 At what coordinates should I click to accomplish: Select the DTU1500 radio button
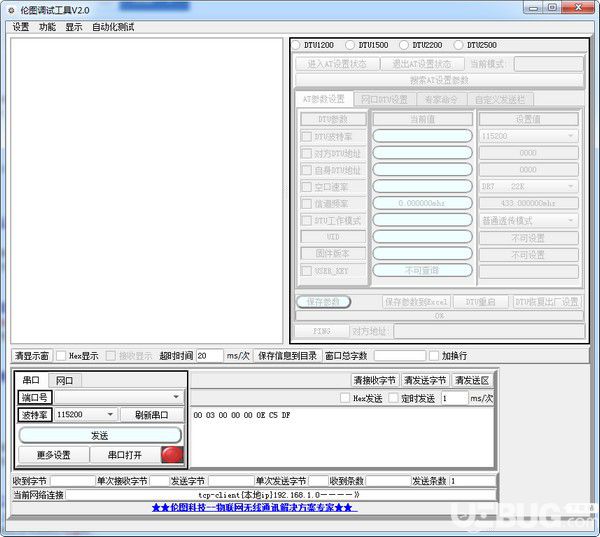[x=349, y=45]
